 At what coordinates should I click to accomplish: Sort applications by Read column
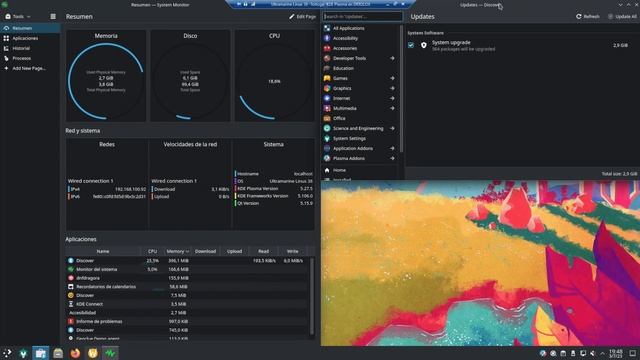pyautogui.click(x=263, y=251)
